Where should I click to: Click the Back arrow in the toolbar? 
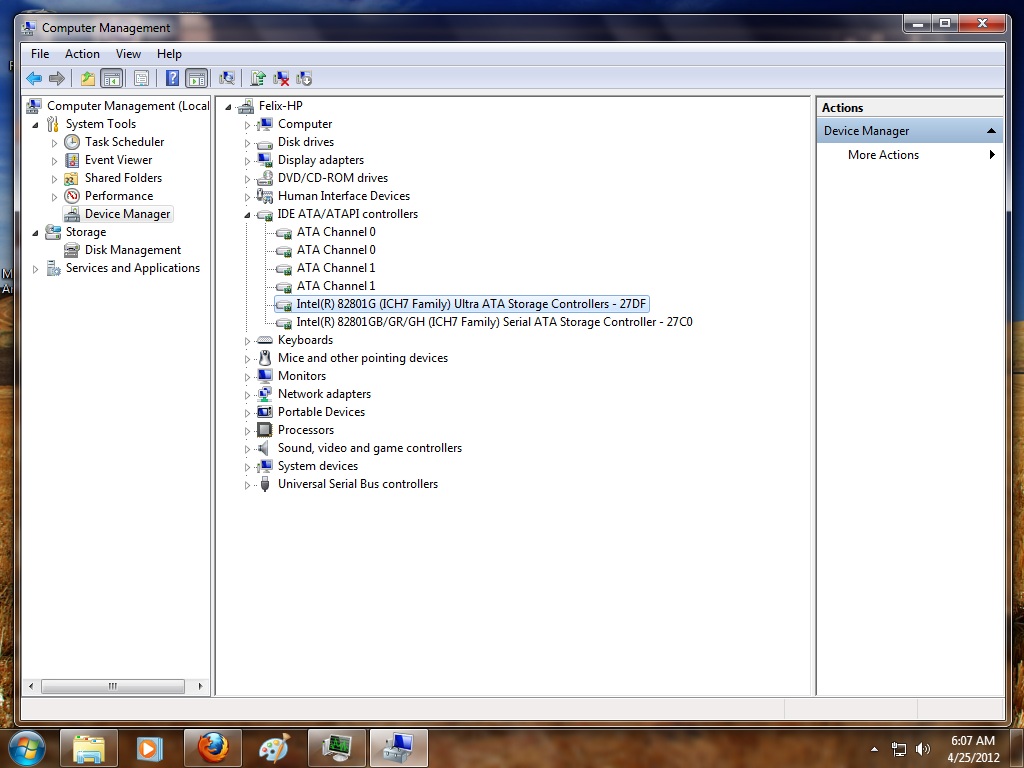coord(34,79)
